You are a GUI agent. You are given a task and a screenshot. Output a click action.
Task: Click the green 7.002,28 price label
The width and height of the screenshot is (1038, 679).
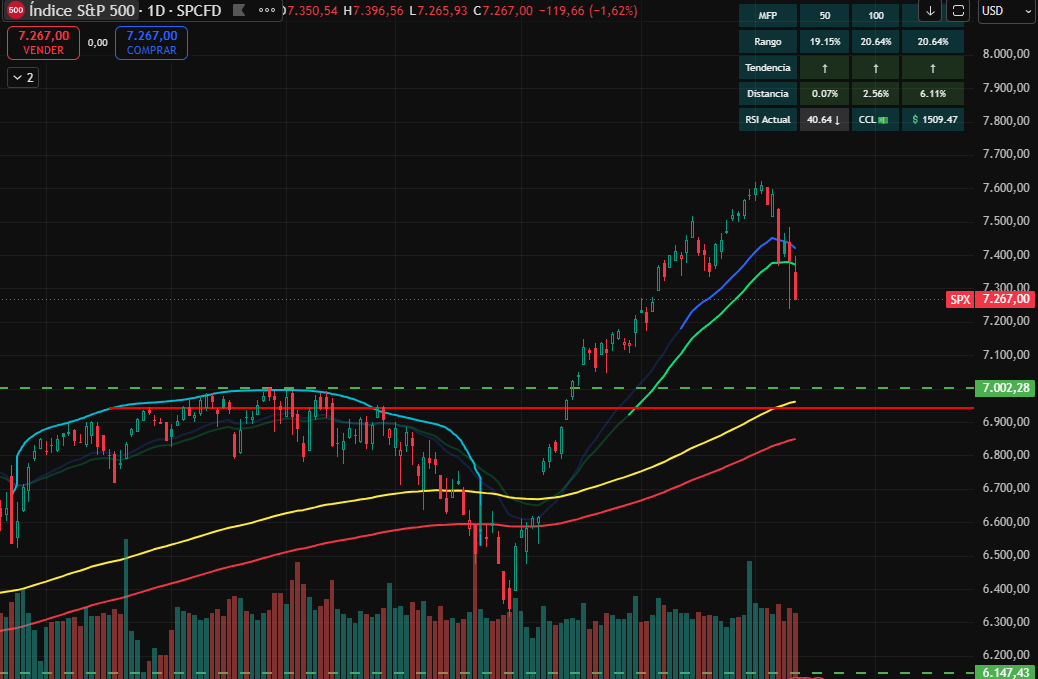point(1005,388)
